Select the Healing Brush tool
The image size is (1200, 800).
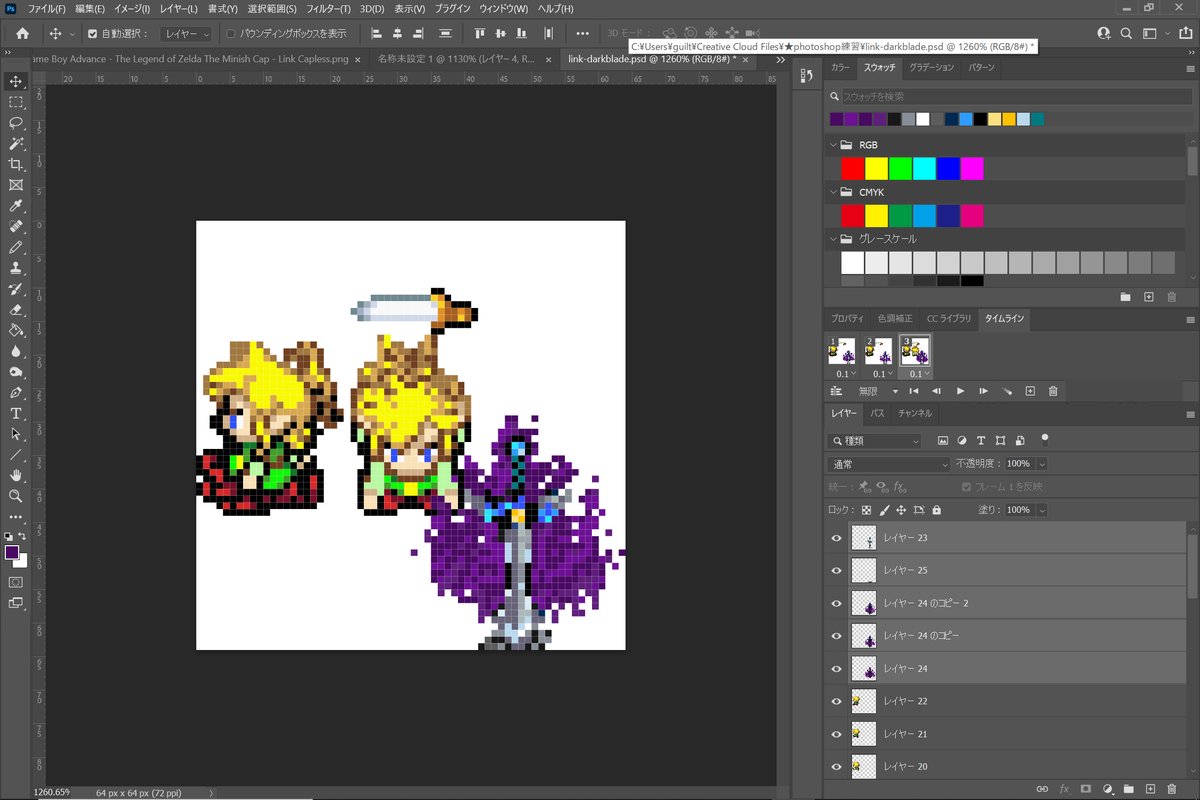pyautogui.click(x=16, y=227)
